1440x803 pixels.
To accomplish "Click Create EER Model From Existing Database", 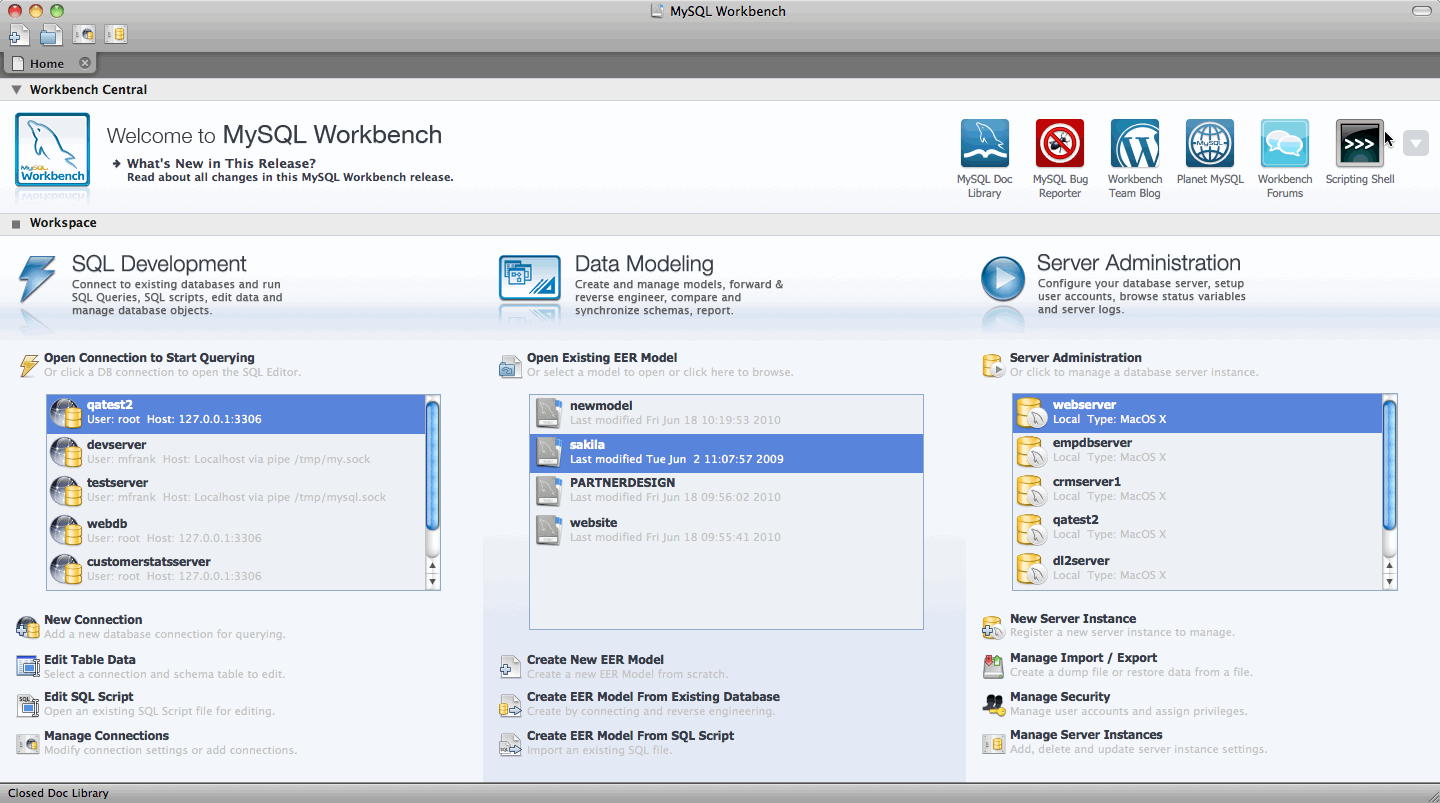I will (x=654, y=697).
